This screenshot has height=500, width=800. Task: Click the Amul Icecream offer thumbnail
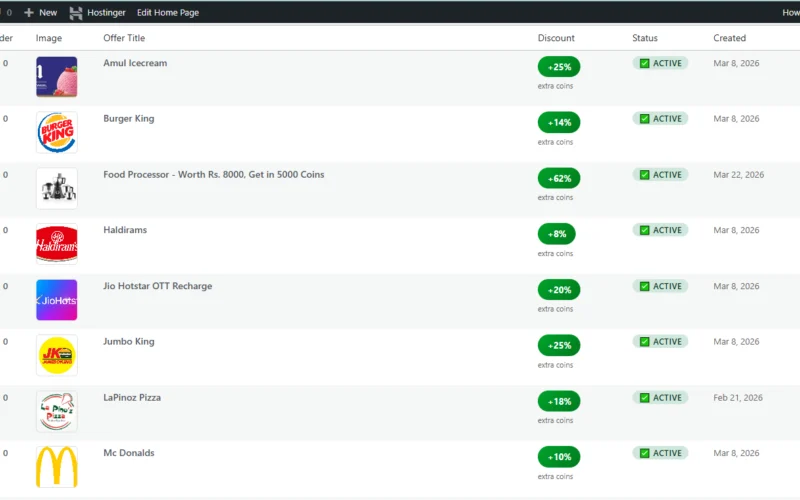click(56, 77)
